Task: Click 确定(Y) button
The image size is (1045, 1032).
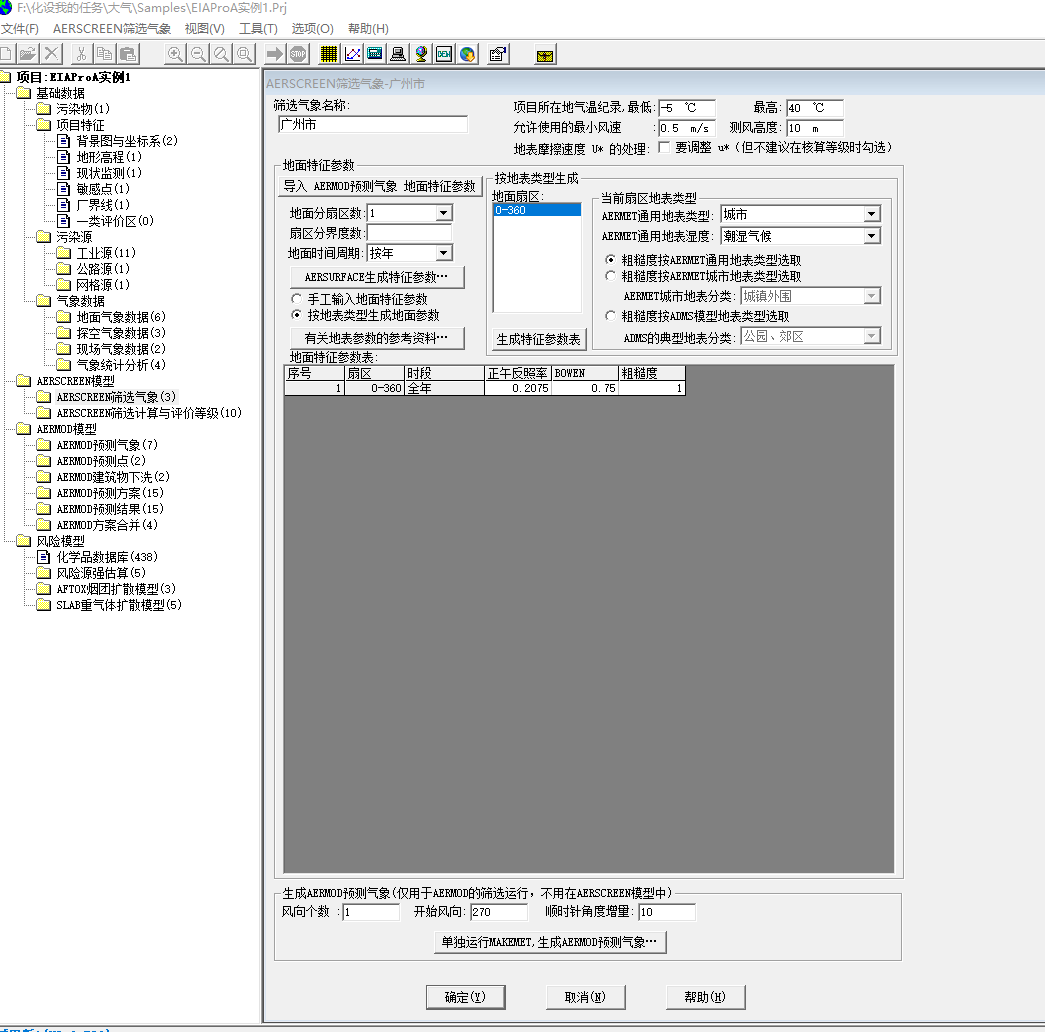Action: [465, 997]
